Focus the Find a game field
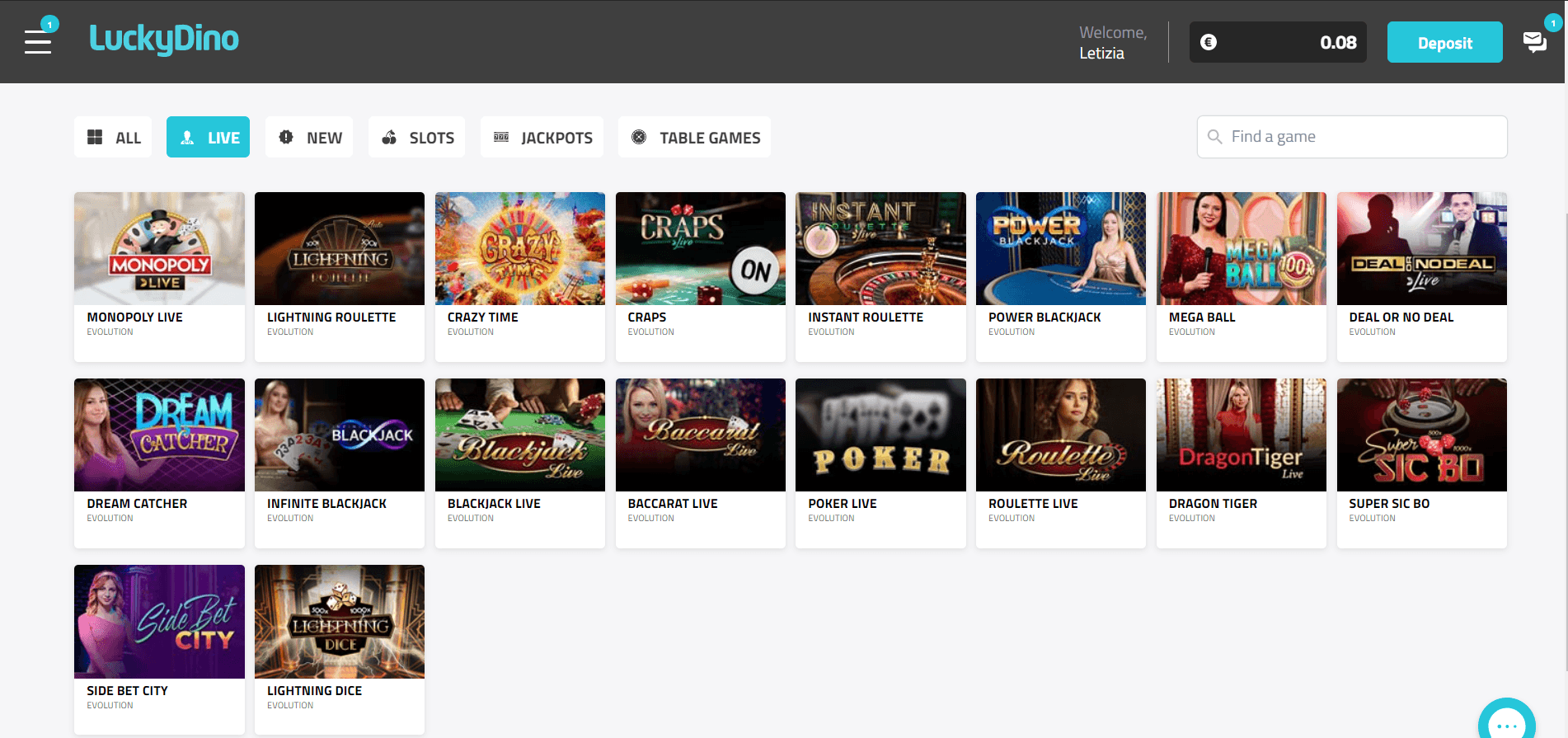The width and height of the screenshot is (1568, 738). pos(1352,137)
